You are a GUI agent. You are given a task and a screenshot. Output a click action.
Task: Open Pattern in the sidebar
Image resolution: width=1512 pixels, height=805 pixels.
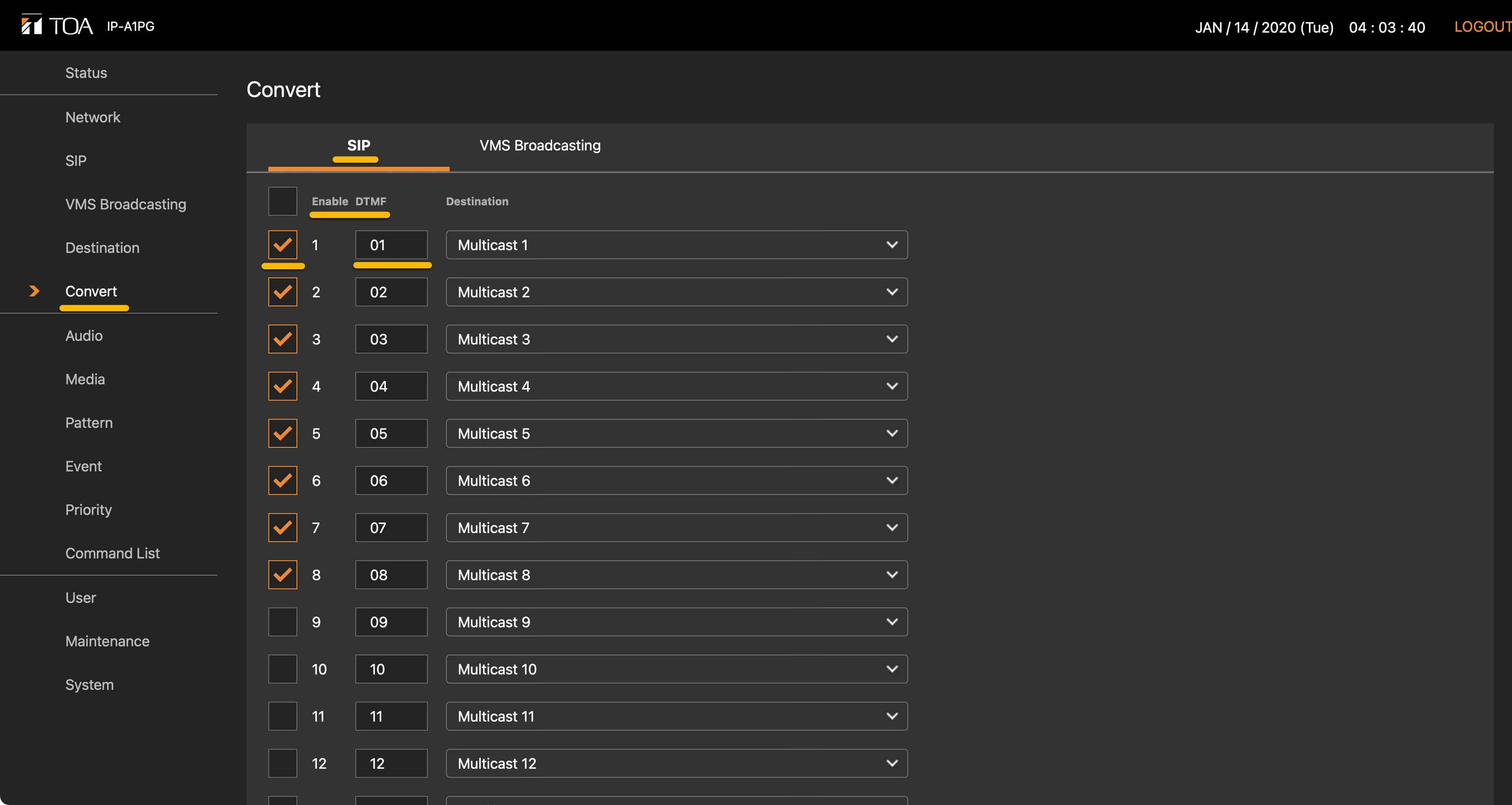tap(89, 423)
